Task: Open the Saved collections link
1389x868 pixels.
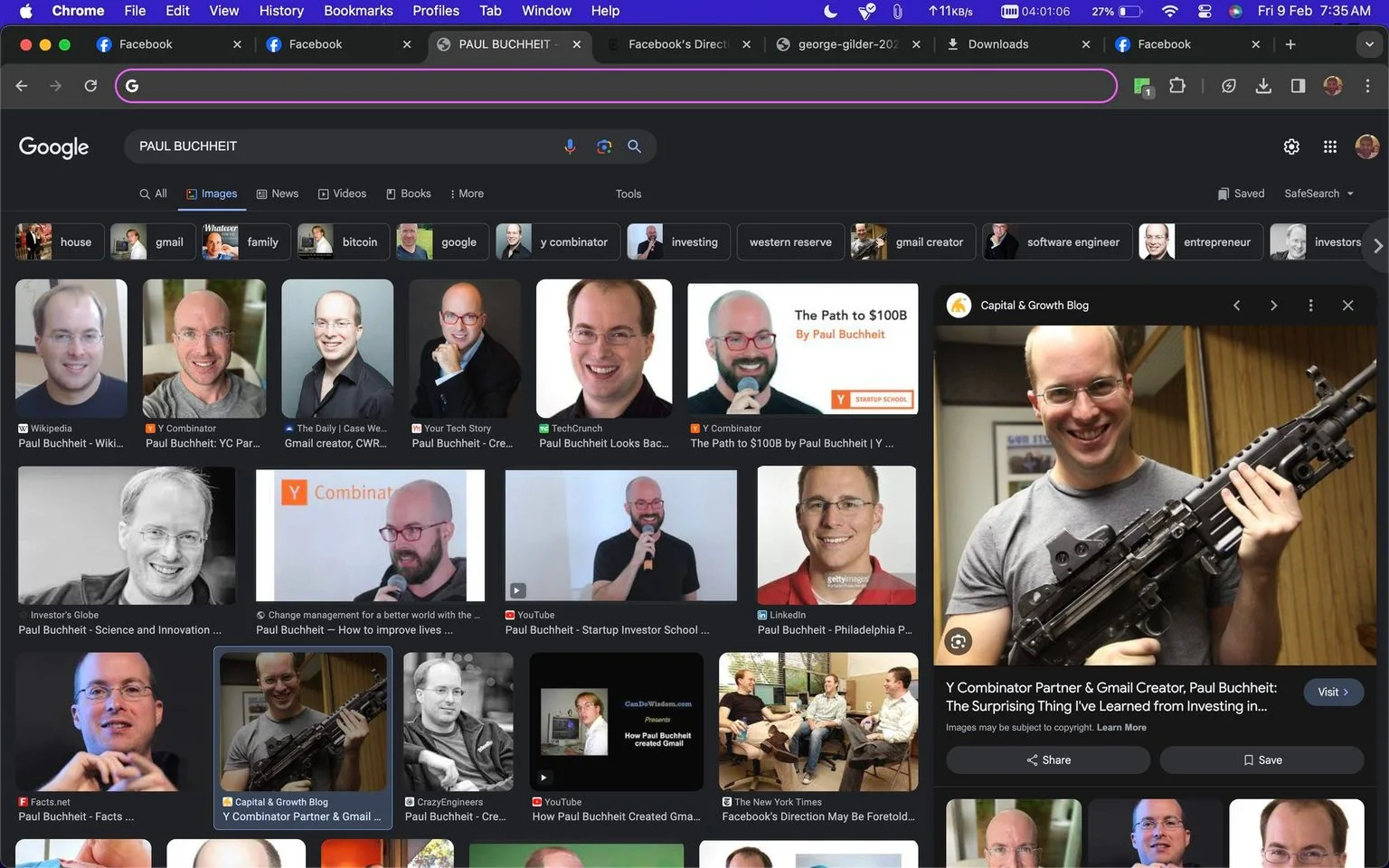Action: 1241,193
